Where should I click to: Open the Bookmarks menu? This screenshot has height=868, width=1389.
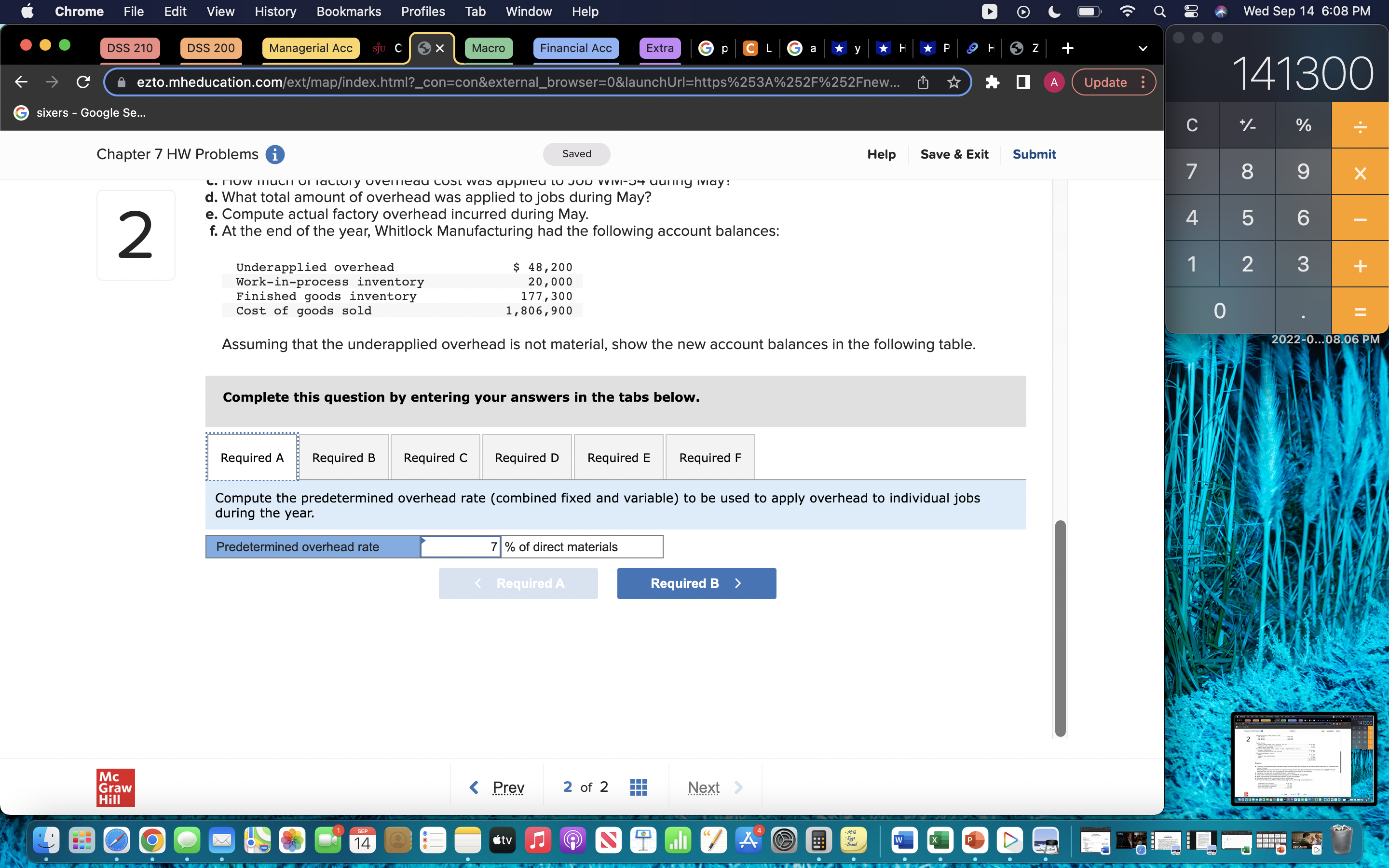(x=348, y=12)
